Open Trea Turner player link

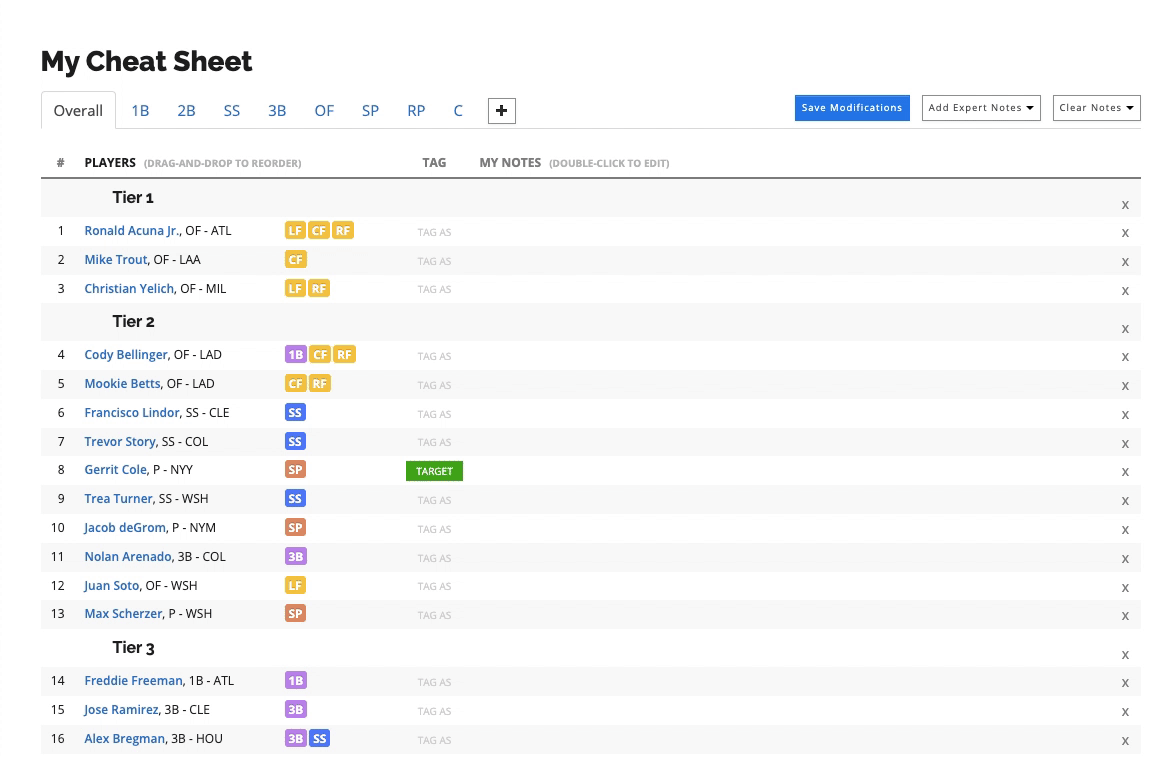(x=118, y=499)
